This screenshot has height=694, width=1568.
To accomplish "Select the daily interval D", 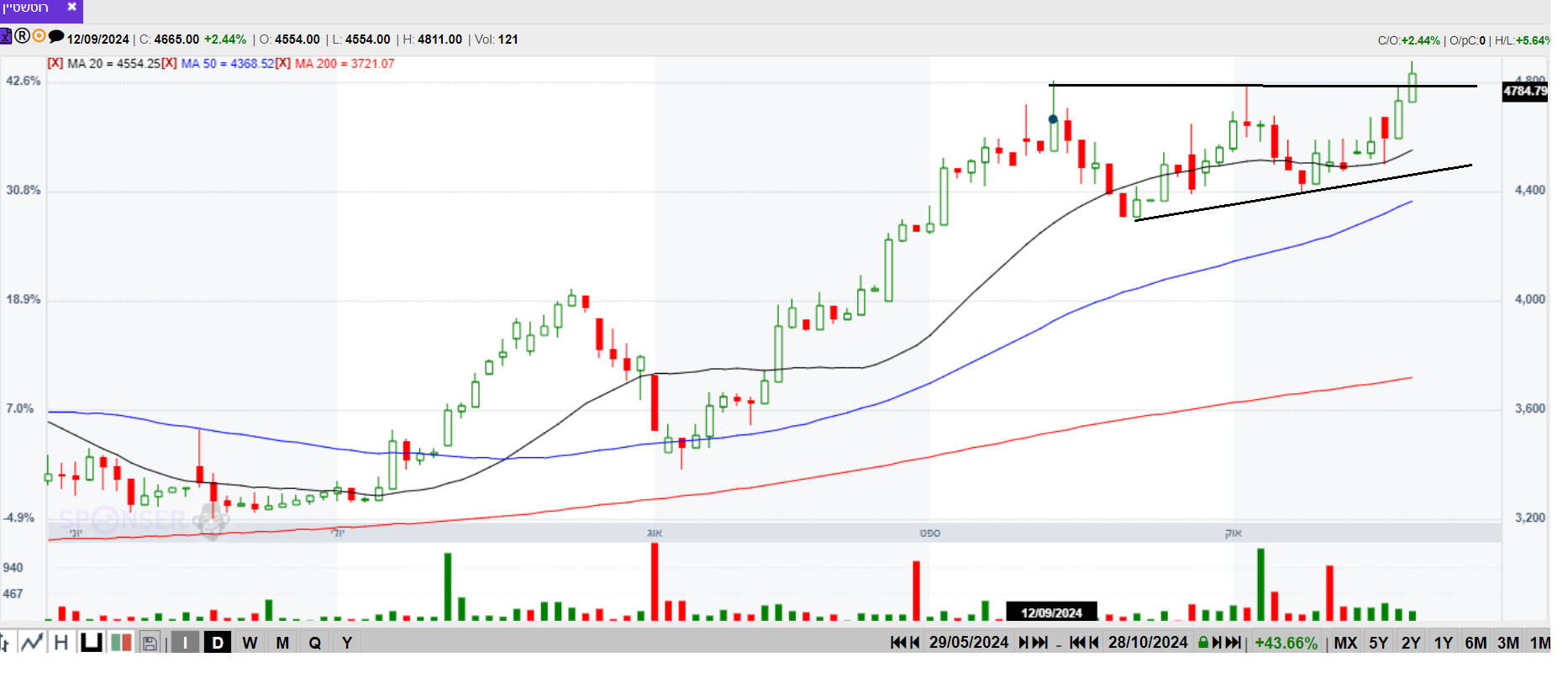I will click(218, 643).
